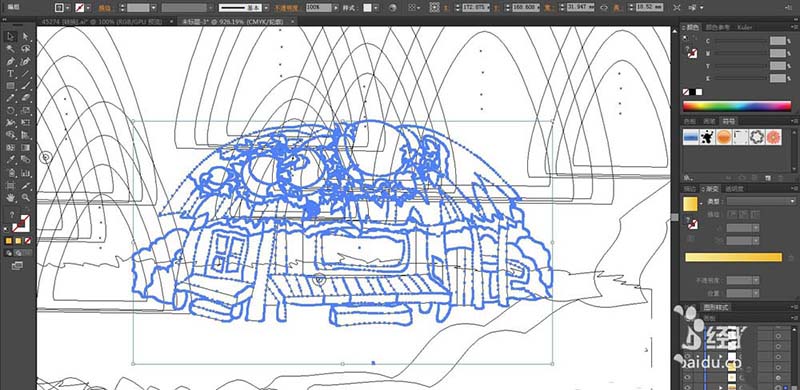The width and height of the screenshot is (800, 390).
Task: Open the Align options dropdown arrow
Action: coord(418,8)
